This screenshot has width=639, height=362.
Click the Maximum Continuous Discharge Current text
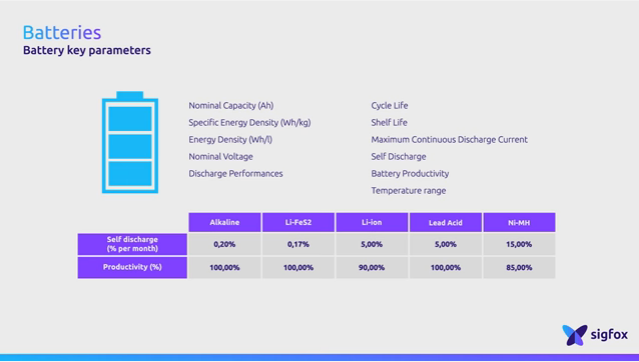(449, 139)
